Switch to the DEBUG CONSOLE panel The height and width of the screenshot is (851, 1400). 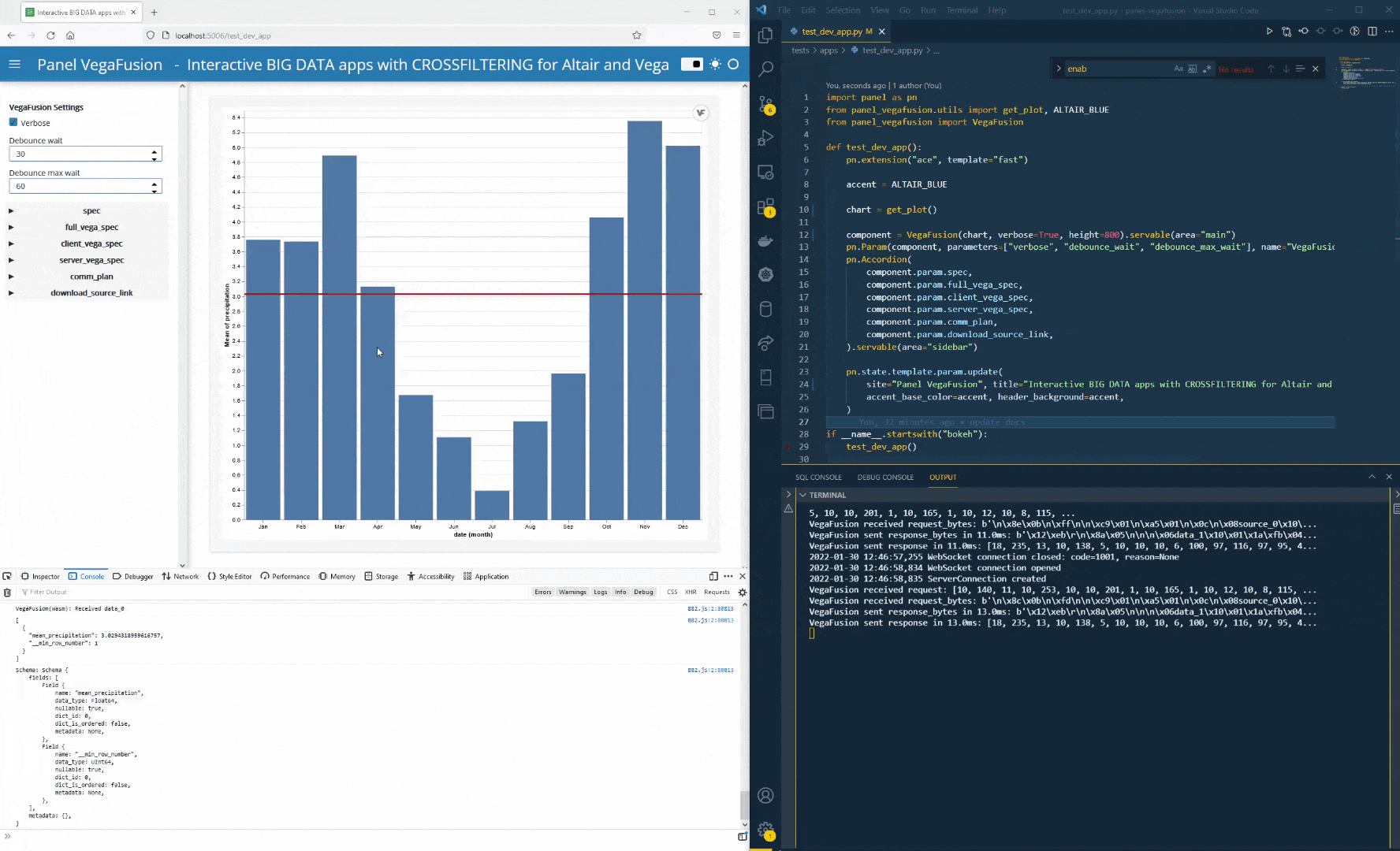886,477
